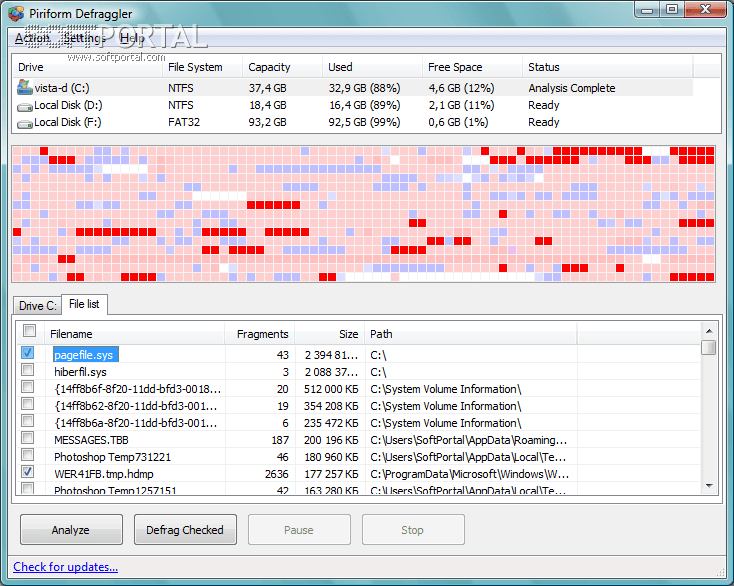Click the file list scrollbar thumb
This screenshot has width=734, height=586.
709,348
